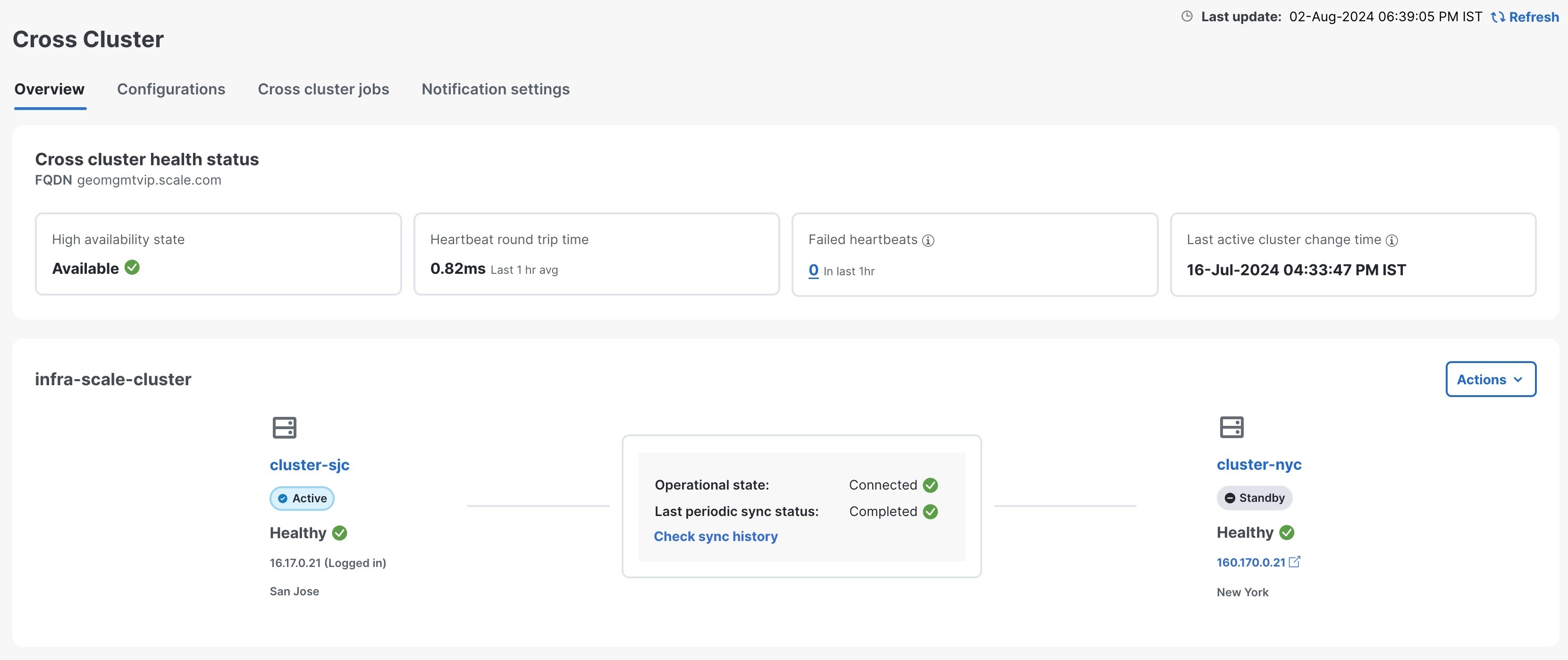Click the info icon near Last active cluster change time
The width and height of the screenshot is (1568, 660).
(x=1391, y=240)
